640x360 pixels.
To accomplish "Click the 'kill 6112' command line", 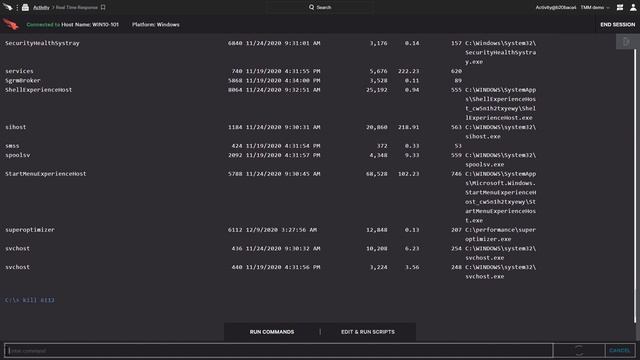I will tap(30, 300).
